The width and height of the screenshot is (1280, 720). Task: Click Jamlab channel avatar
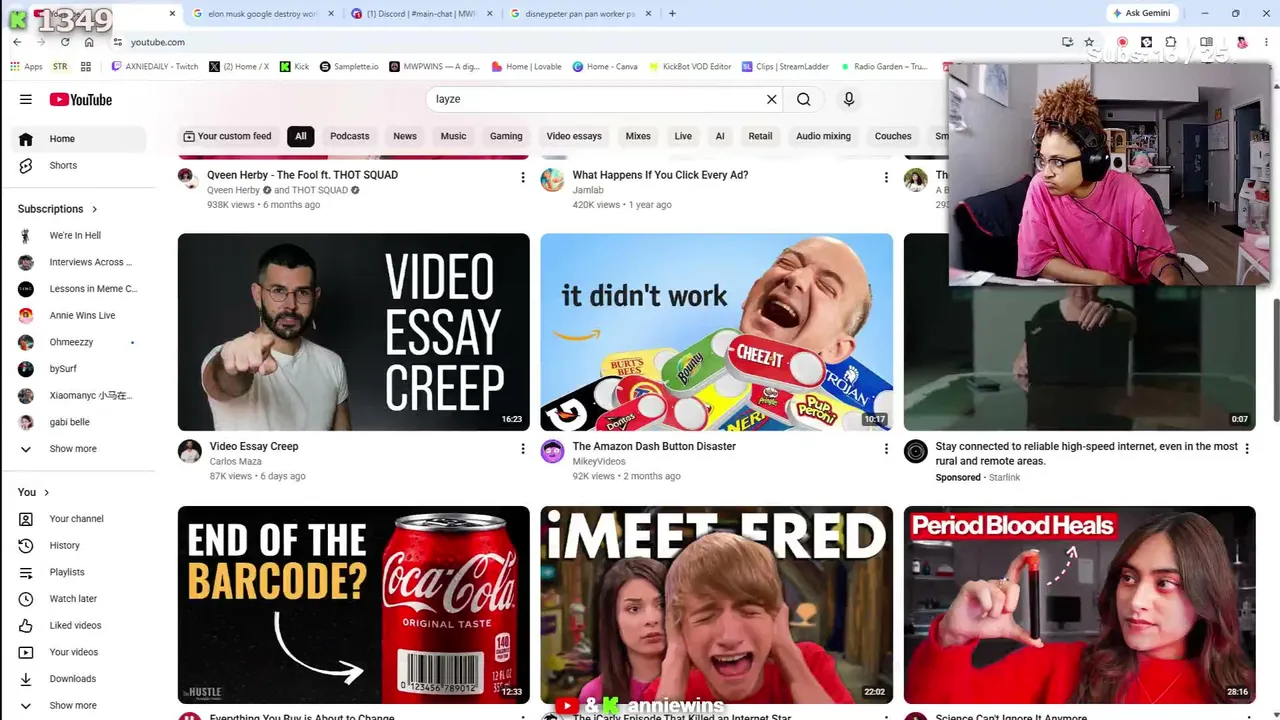click(552, 179)
